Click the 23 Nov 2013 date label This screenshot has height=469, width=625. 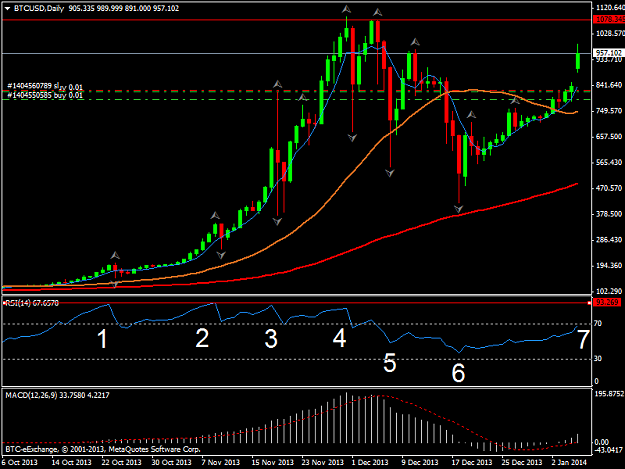322,462
